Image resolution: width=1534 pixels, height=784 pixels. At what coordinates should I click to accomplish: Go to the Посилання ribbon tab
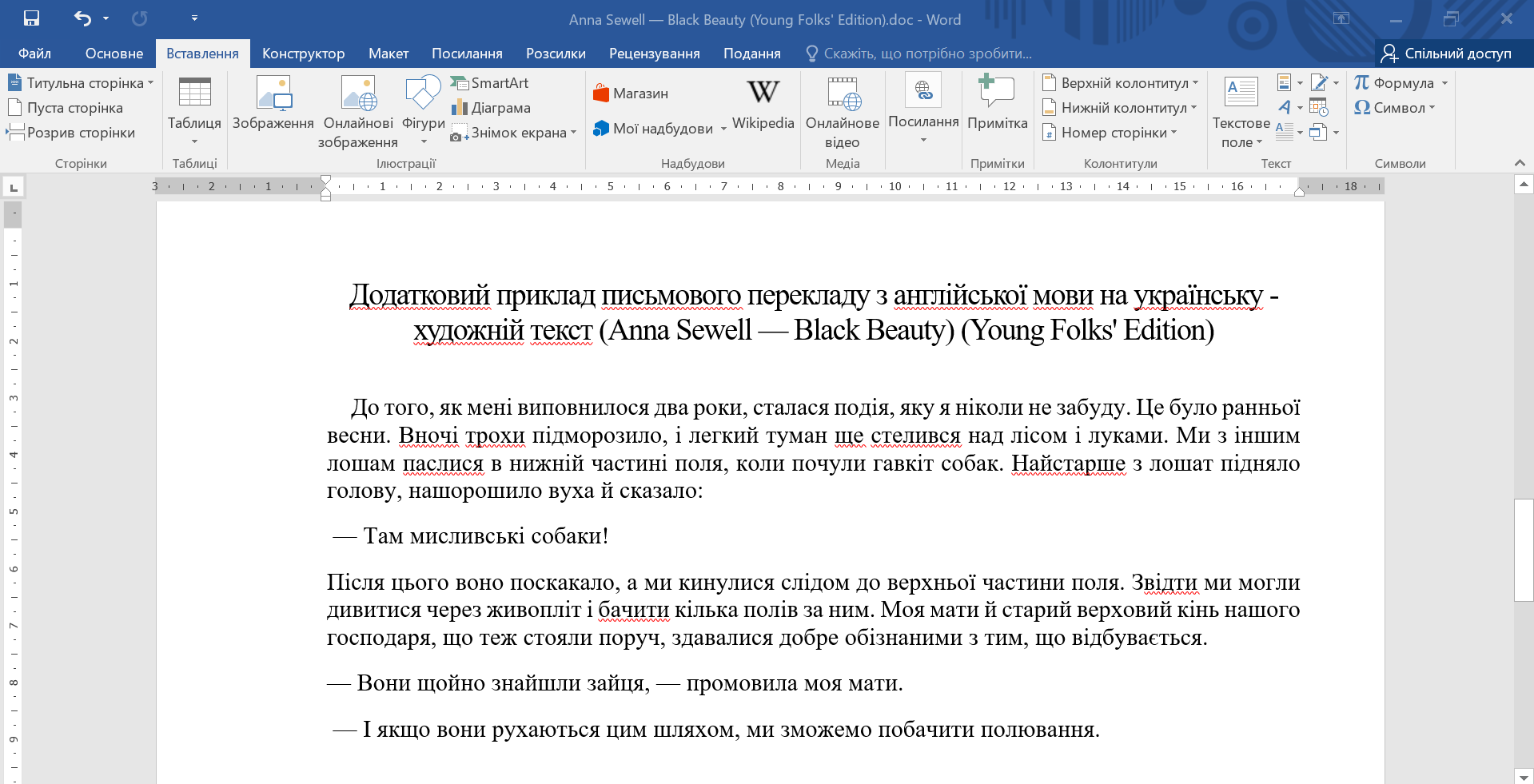[x=467, y=54]
